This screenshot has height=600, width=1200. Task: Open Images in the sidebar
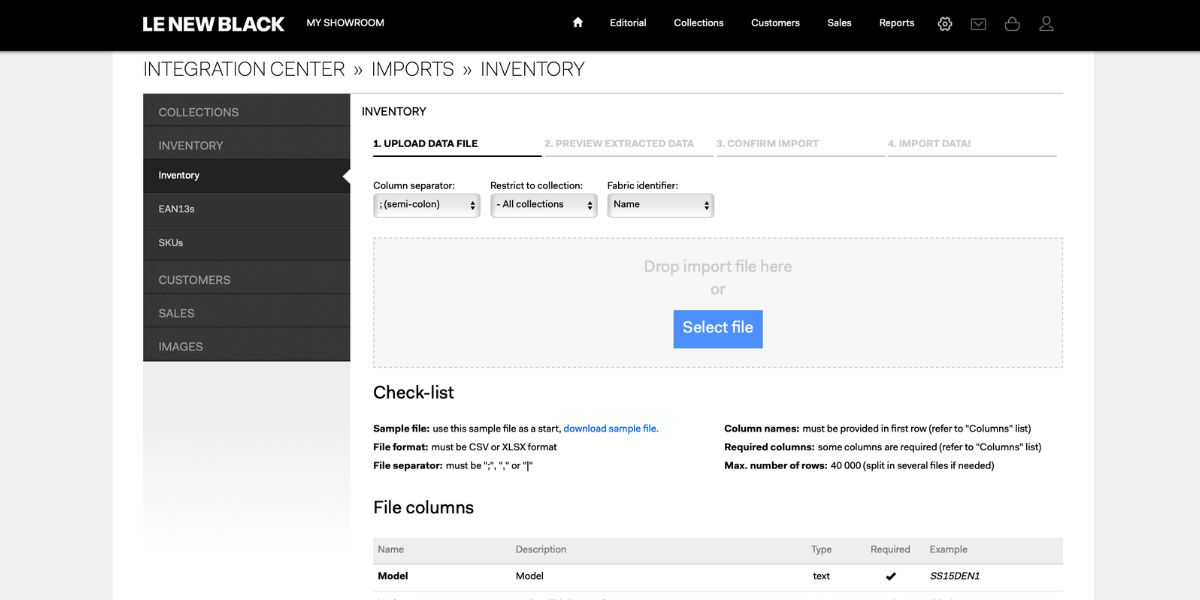point(246,345)
